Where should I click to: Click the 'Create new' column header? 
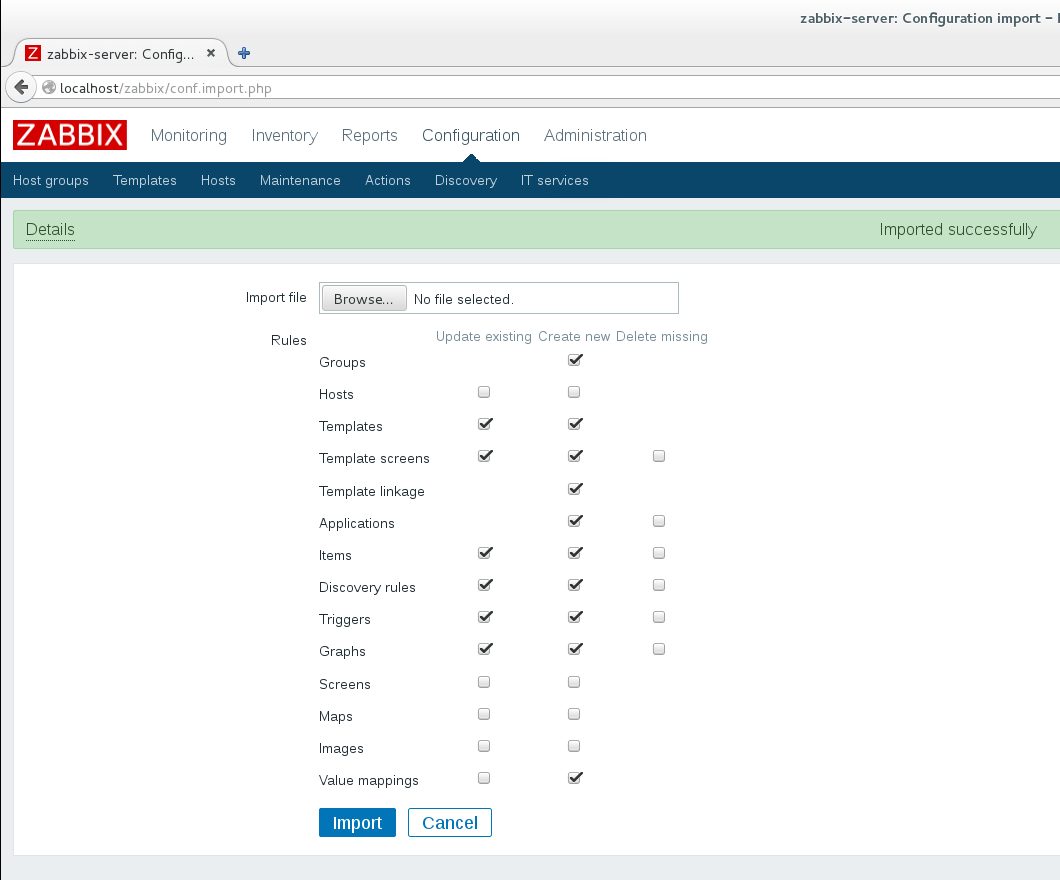[574, 337]
